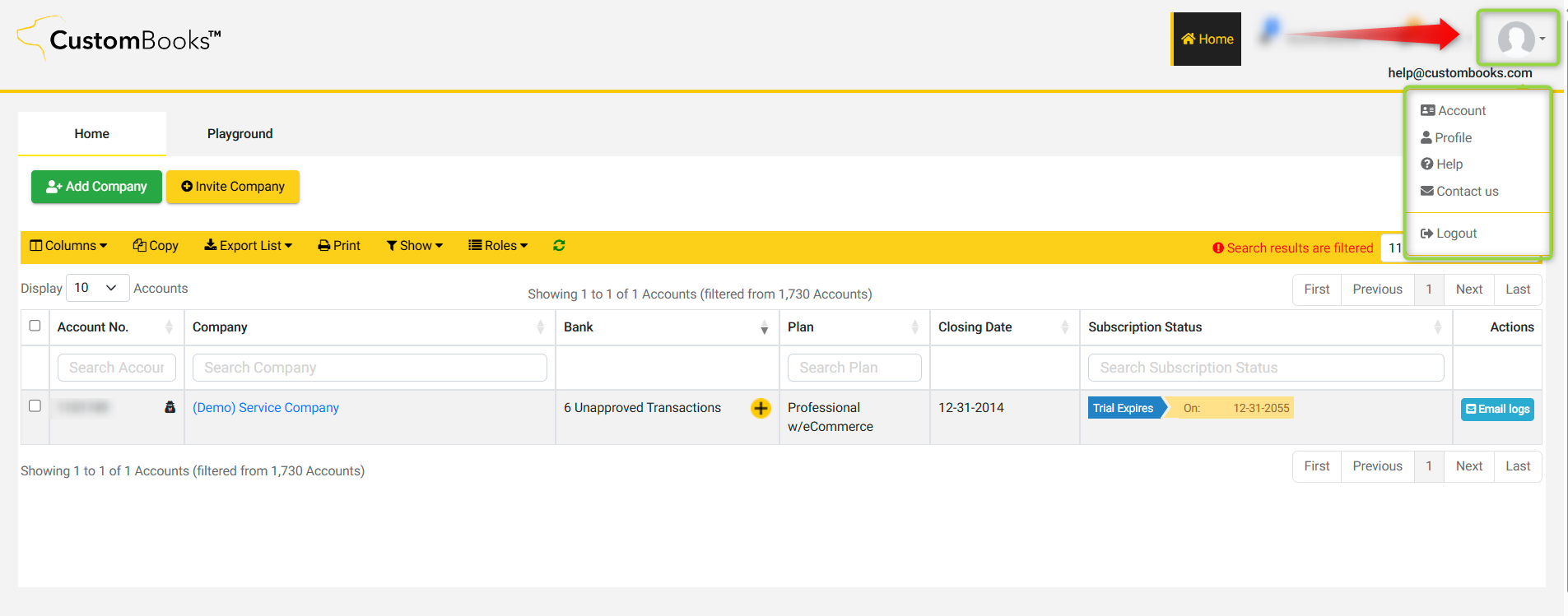
Task: Click bottom pagination page 1
Action: click(x=1429, y=465)
